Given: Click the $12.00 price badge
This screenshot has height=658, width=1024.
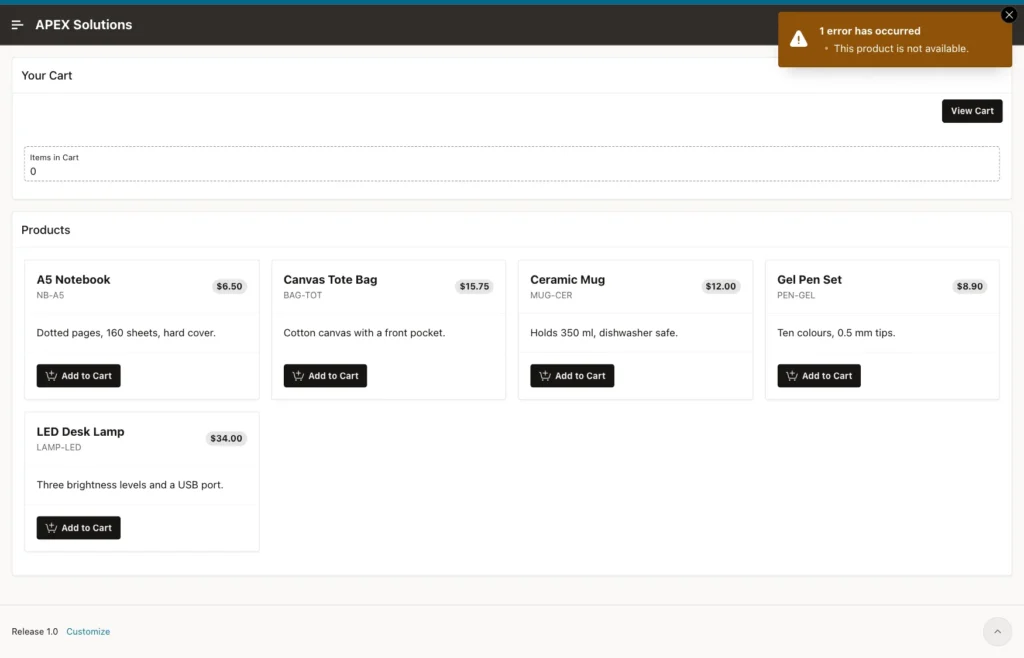Looking at the screenshot, I should [720, 286].
